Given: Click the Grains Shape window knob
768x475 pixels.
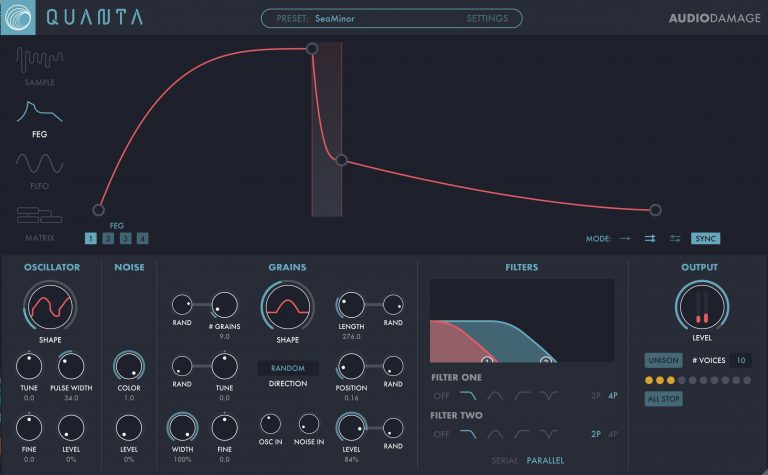Looking at the screenshot, I should [288, 307].
